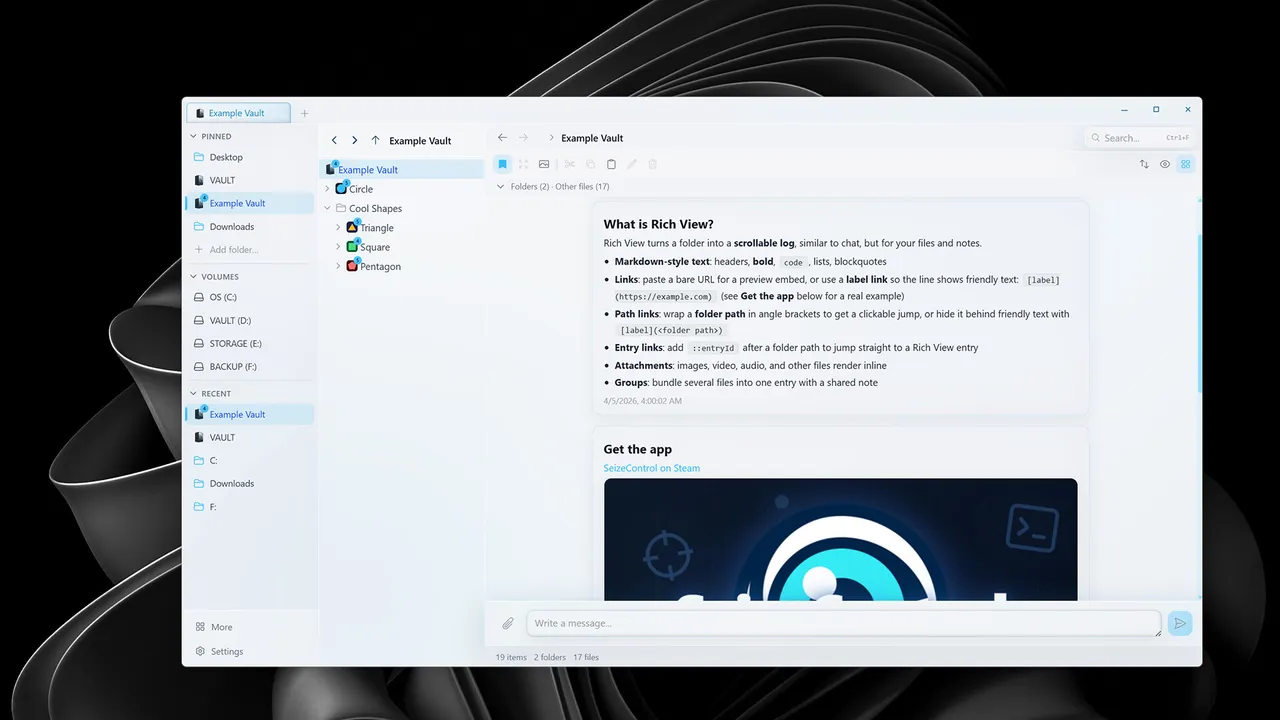Image resolution: width=1280 pixels, height=720 pixels.
Task: Click the copy icon in the toolbar
Action: (591, 164)
